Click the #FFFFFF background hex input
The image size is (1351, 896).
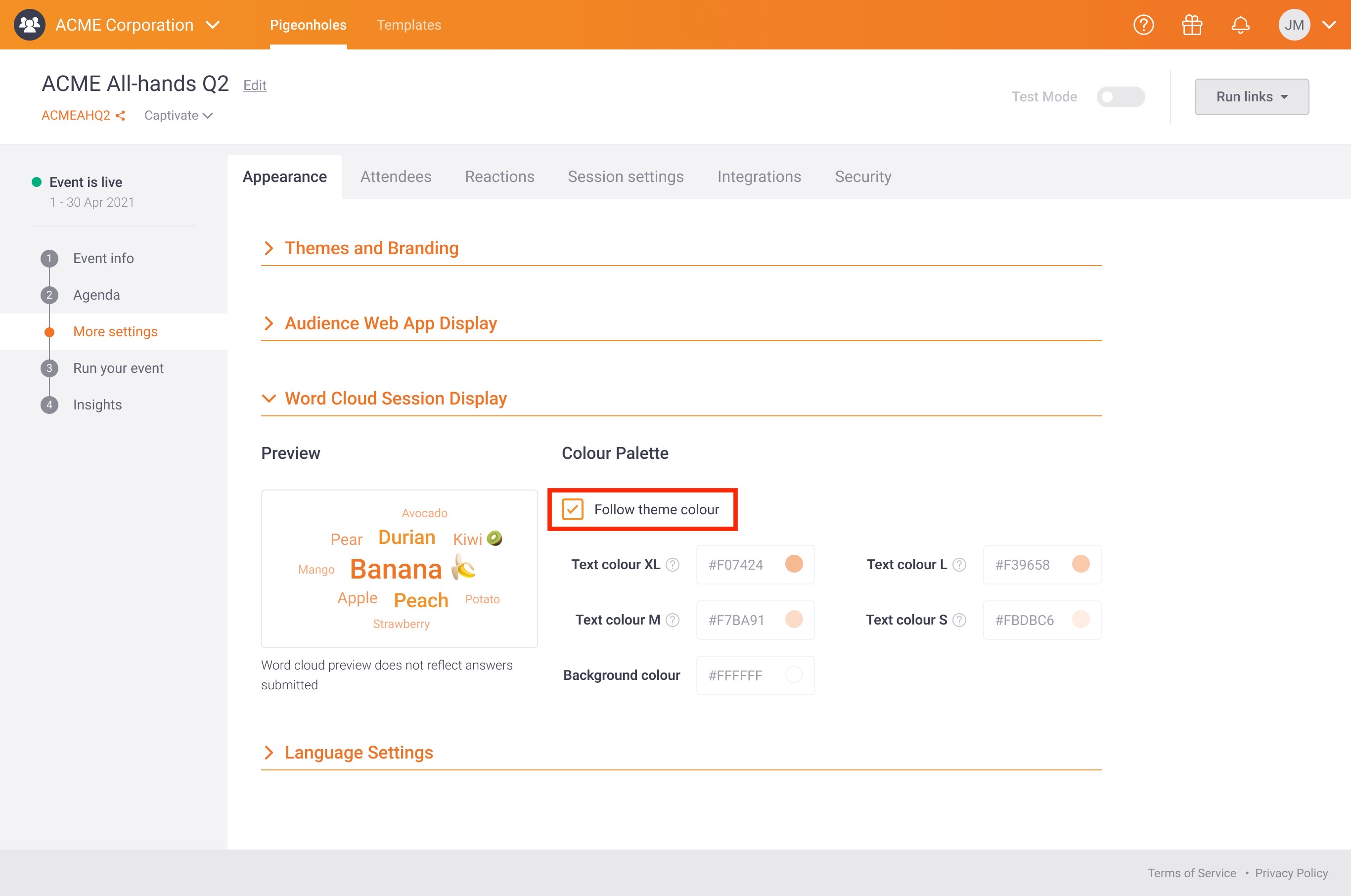click(x=755, y=675)
